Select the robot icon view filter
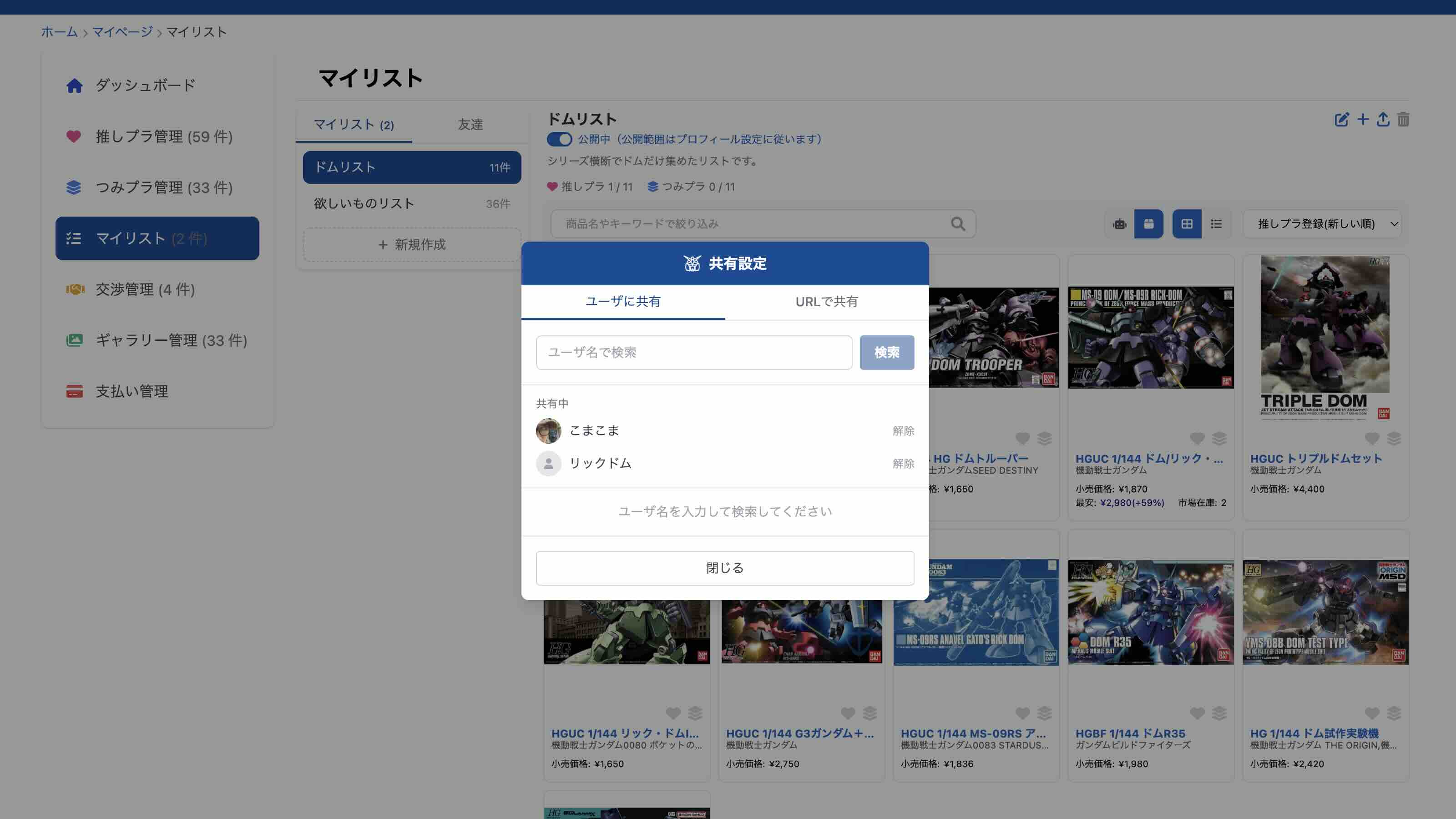Screen dimensions: 1456x819 (1119, 224)
